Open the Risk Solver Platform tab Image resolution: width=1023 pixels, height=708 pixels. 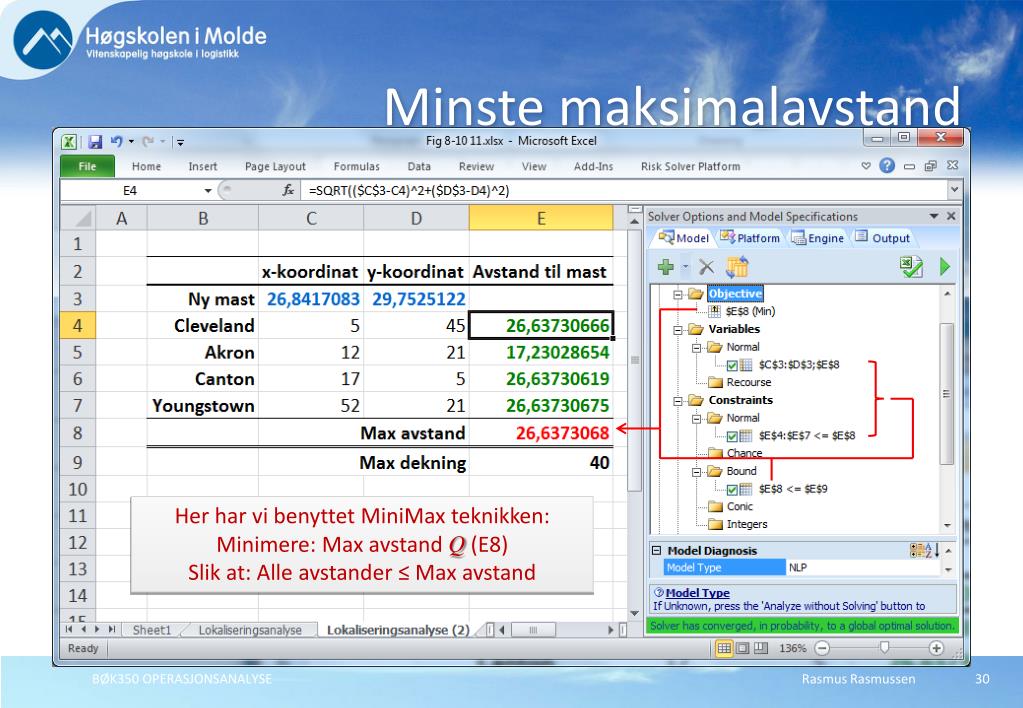point(690,166)
